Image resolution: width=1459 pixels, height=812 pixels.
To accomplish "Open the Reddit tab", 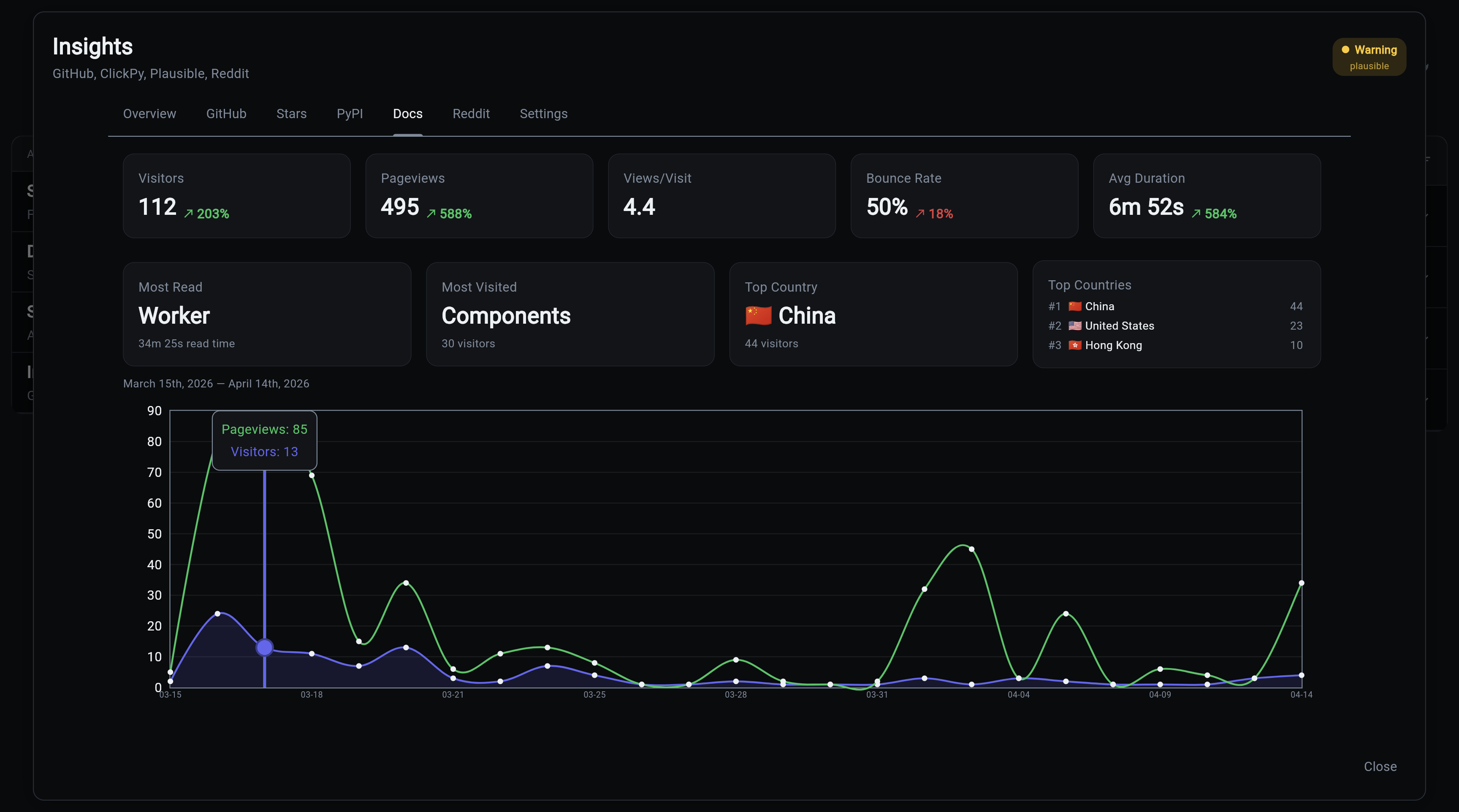I will (471, 114).
